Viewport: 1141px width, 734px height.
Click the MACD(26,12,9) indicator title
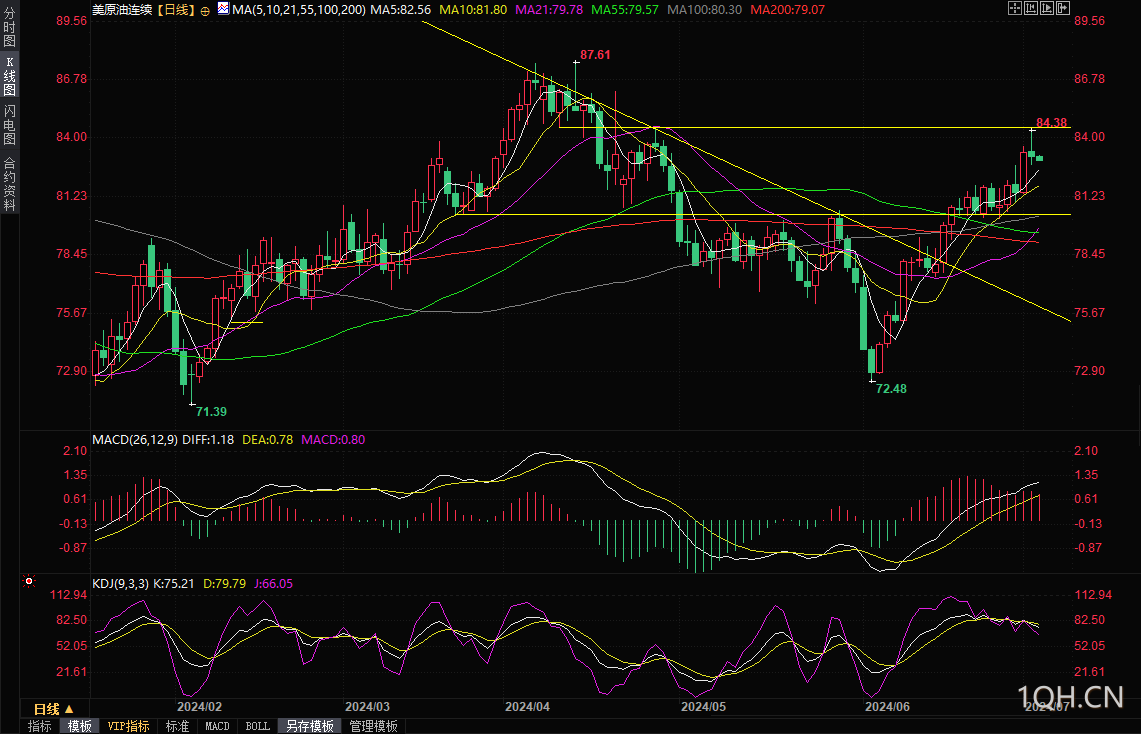(135, 439)
